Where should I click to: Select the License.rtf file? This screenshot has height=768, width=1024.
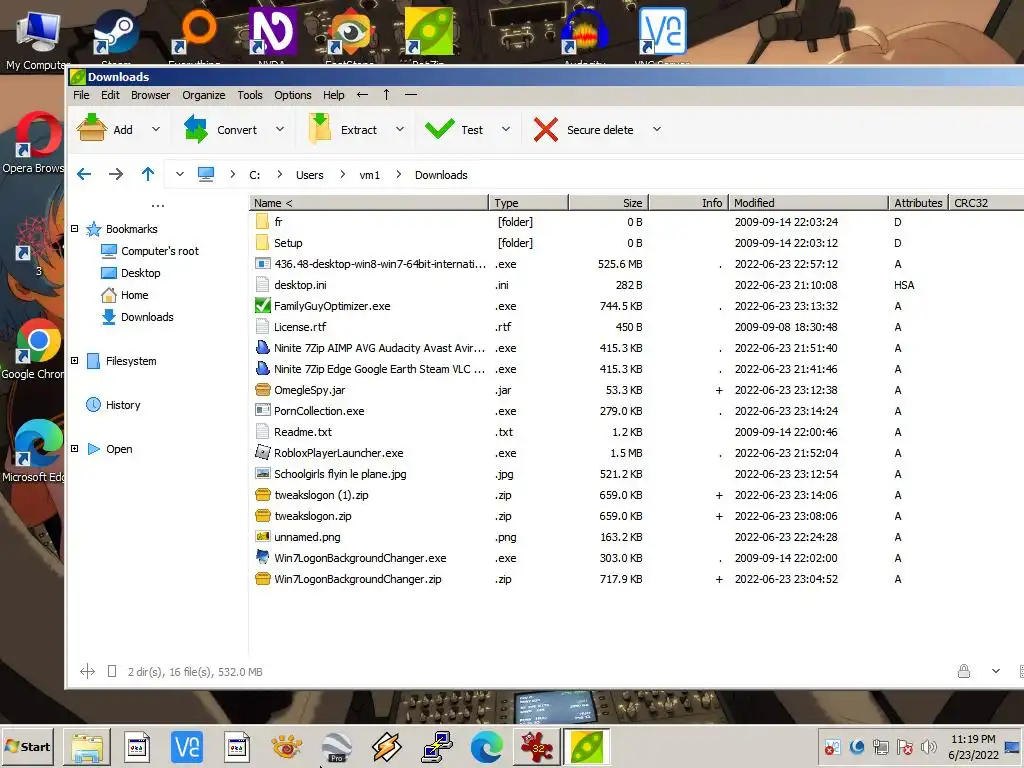pos(300,327)
